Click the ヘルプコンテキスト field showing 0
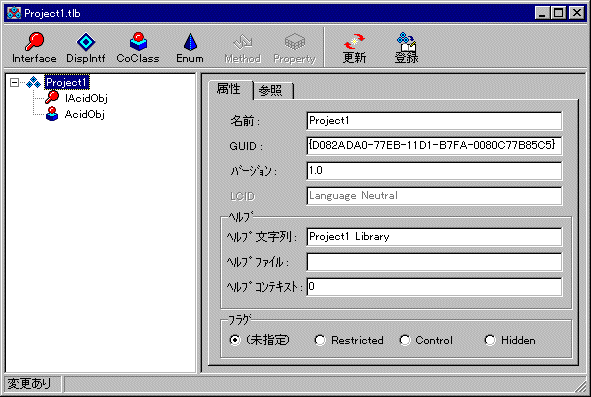Image resolution: width=591 pixels, height=397 pixels. (434, 287)
